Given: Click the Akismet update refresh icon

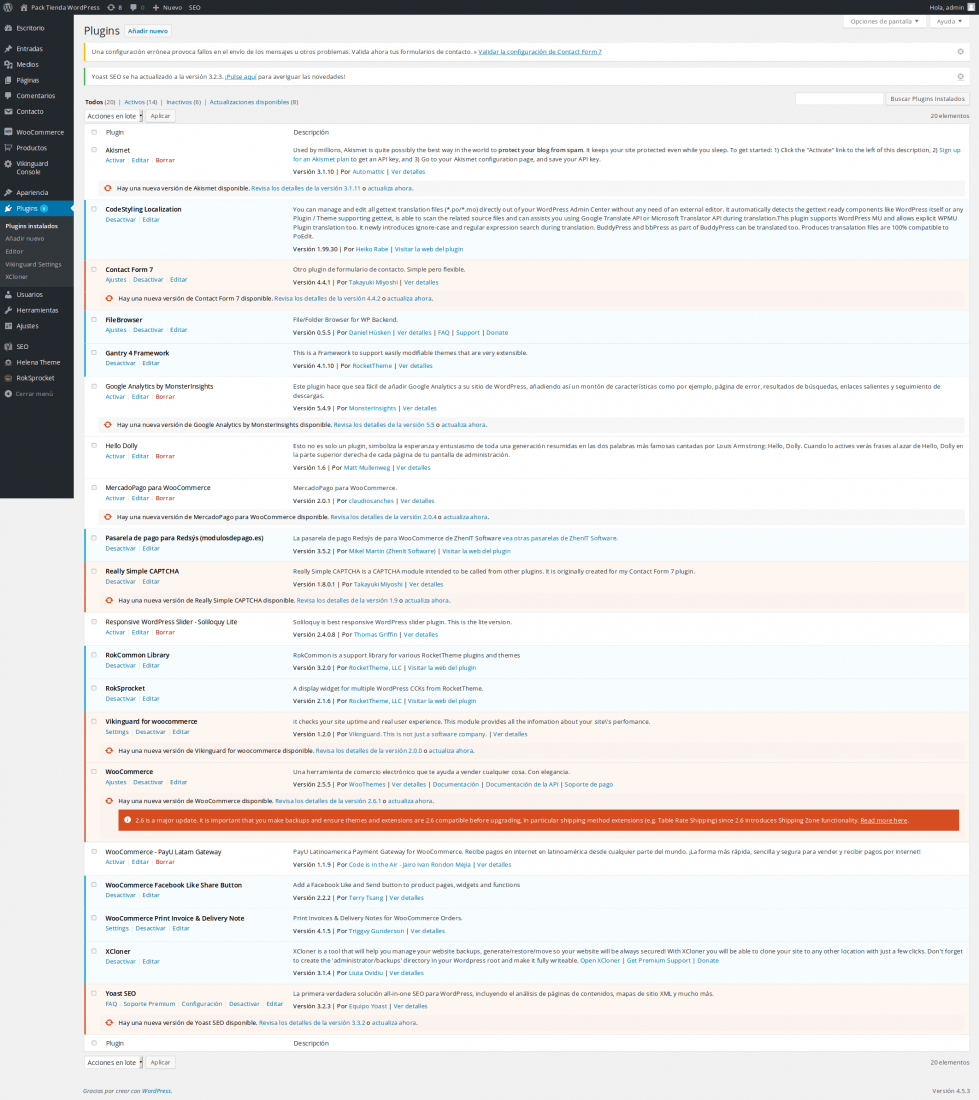Looking at the screenshot, I should (x=108, y=188).
